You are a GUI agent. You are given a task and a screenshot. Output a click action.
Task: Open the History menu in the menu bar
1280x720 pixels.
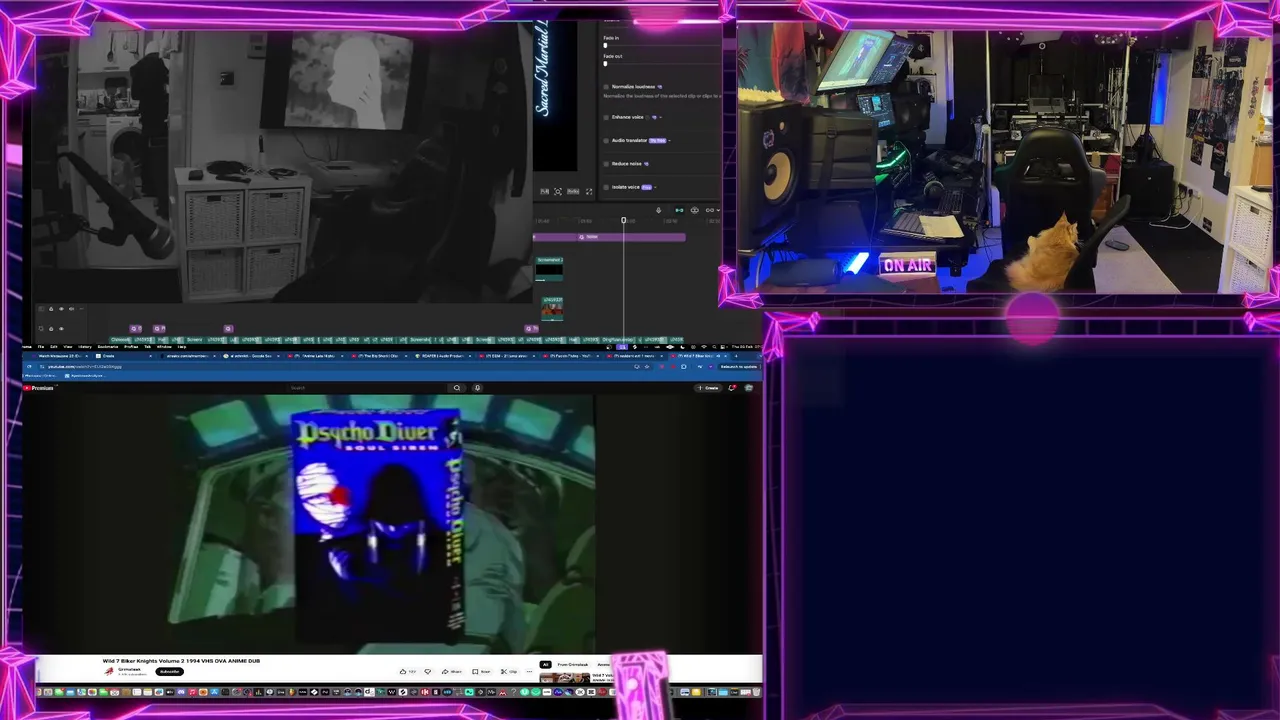coord(84,347)
